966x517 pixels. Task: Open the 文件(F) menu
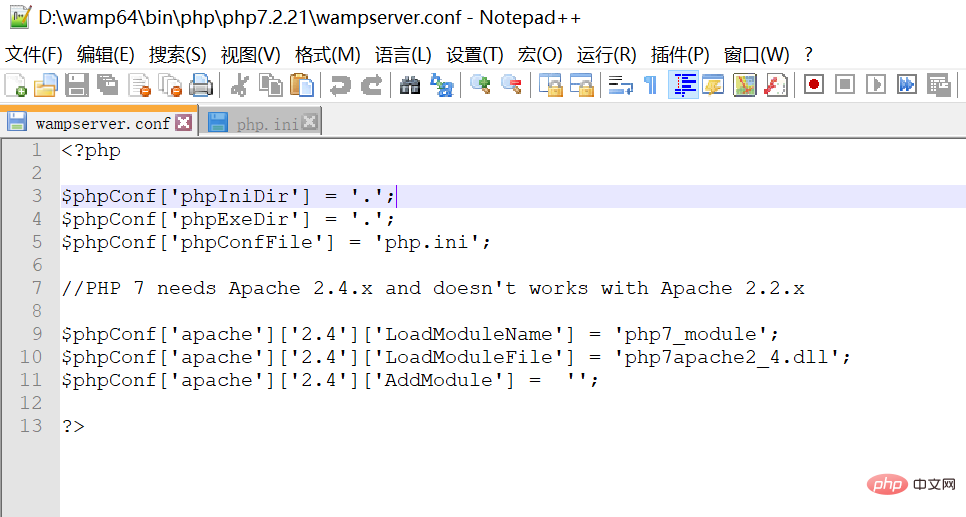point(34,54)
